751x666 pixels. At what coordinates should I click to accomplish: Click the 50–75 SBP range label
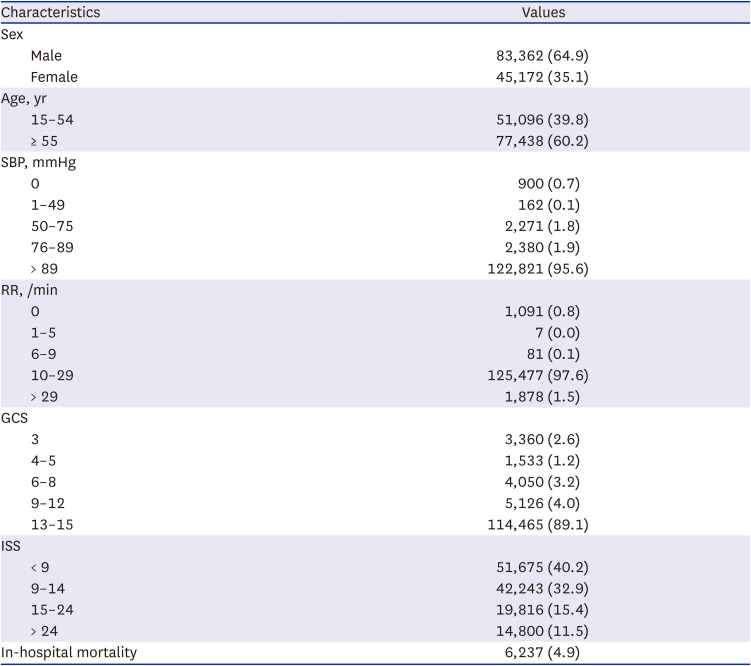[x=52, y=225]
